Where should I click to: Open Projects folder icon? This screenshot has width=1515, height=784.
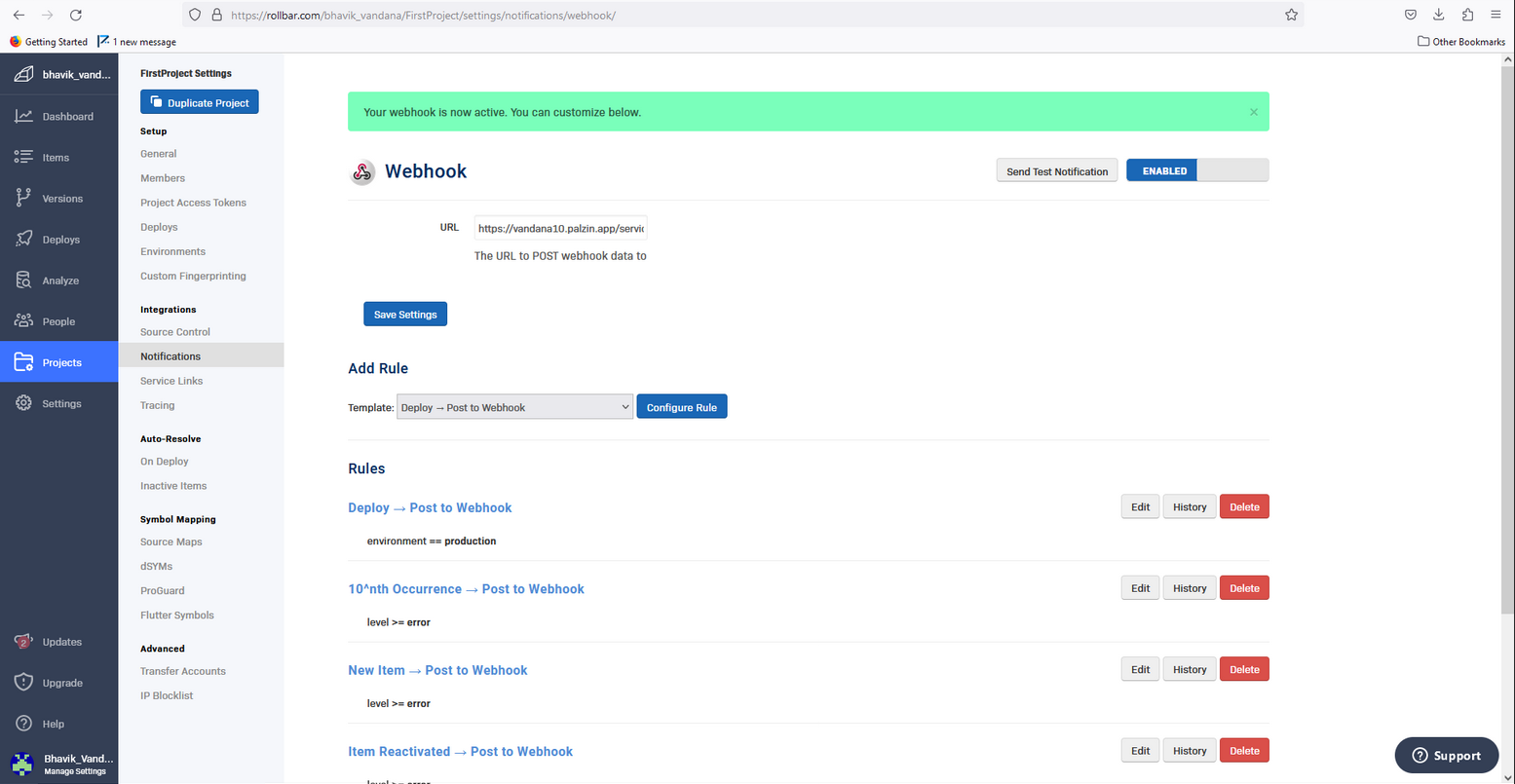pyautogui.click(x=23, y=362)
